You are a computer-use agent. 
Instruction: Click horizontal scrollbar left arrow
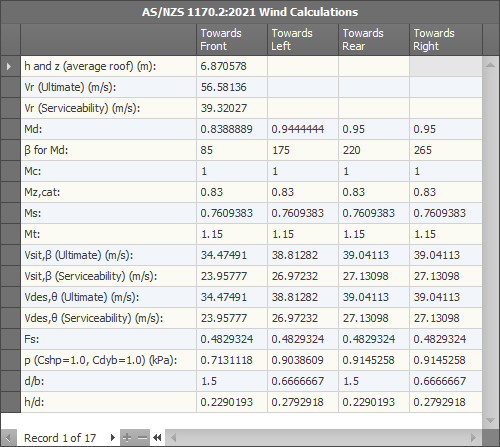click(173, 437)
